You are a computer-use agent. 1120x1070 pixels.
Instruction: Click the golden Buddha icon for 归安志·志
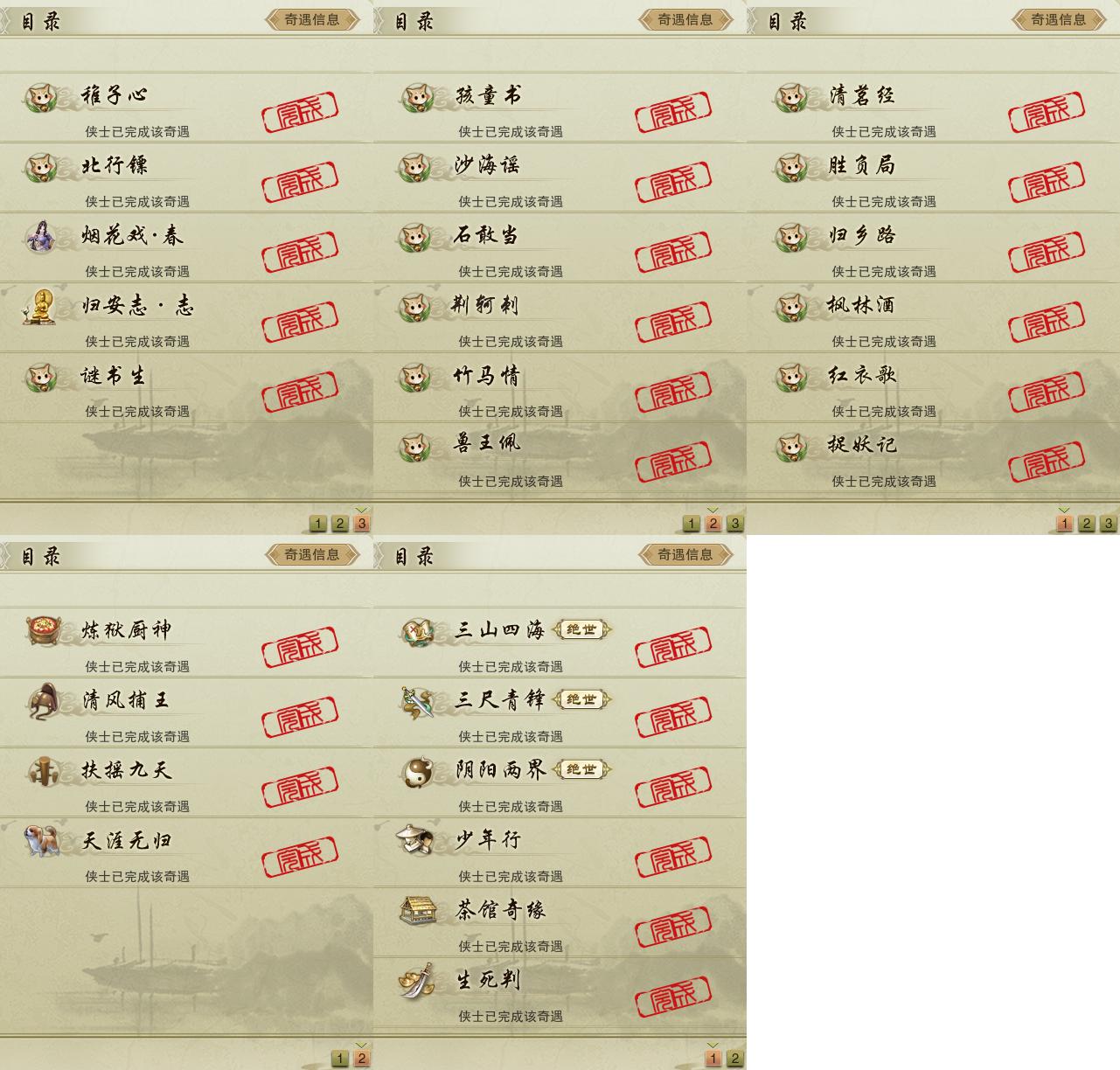[x=40, y=306]
